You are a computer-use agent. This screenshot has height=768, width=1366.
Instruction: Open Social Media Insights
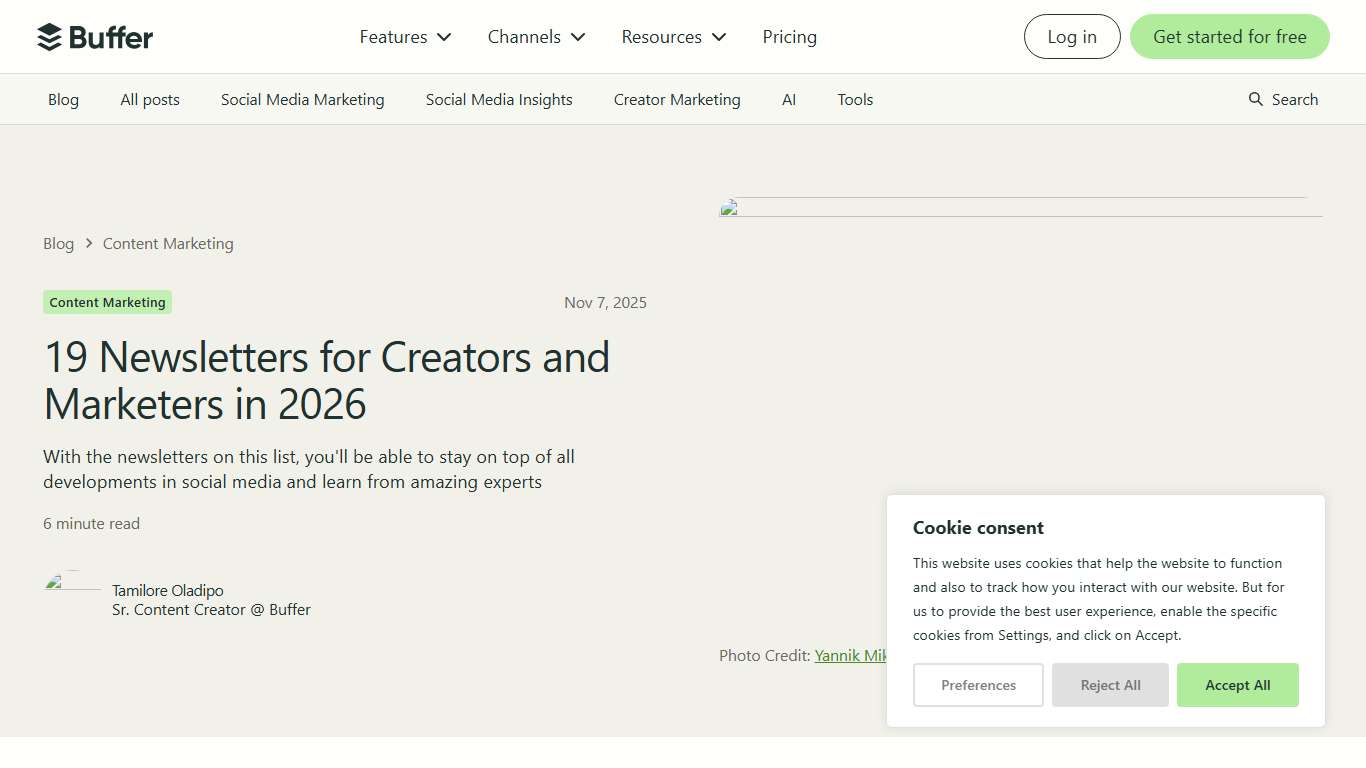pyautogui.click(x=498, y=99)
